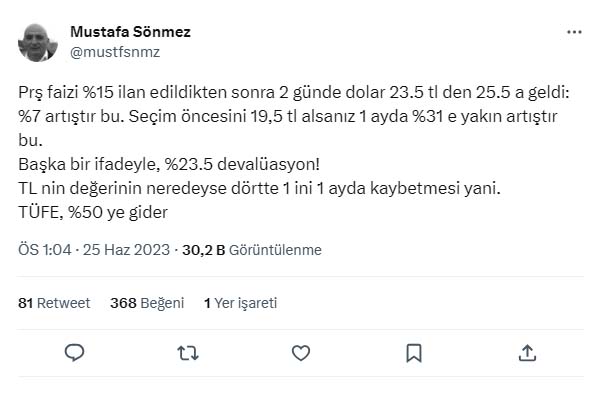
Task: Click the ÖS 1:04 timestamp
Action: point(45,250)
